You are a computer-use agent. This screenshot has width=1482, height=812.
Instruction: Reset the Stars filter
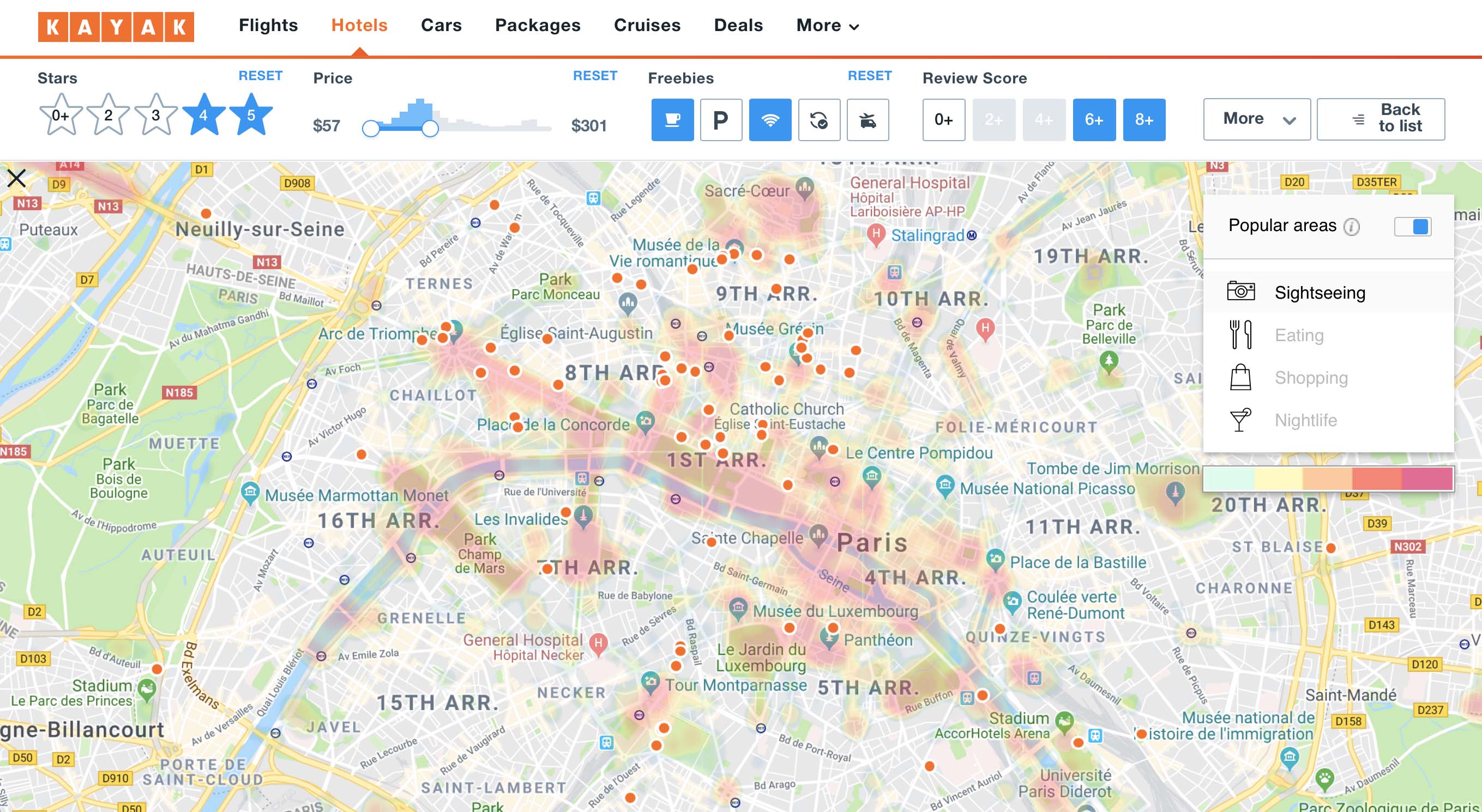point(260,75)
